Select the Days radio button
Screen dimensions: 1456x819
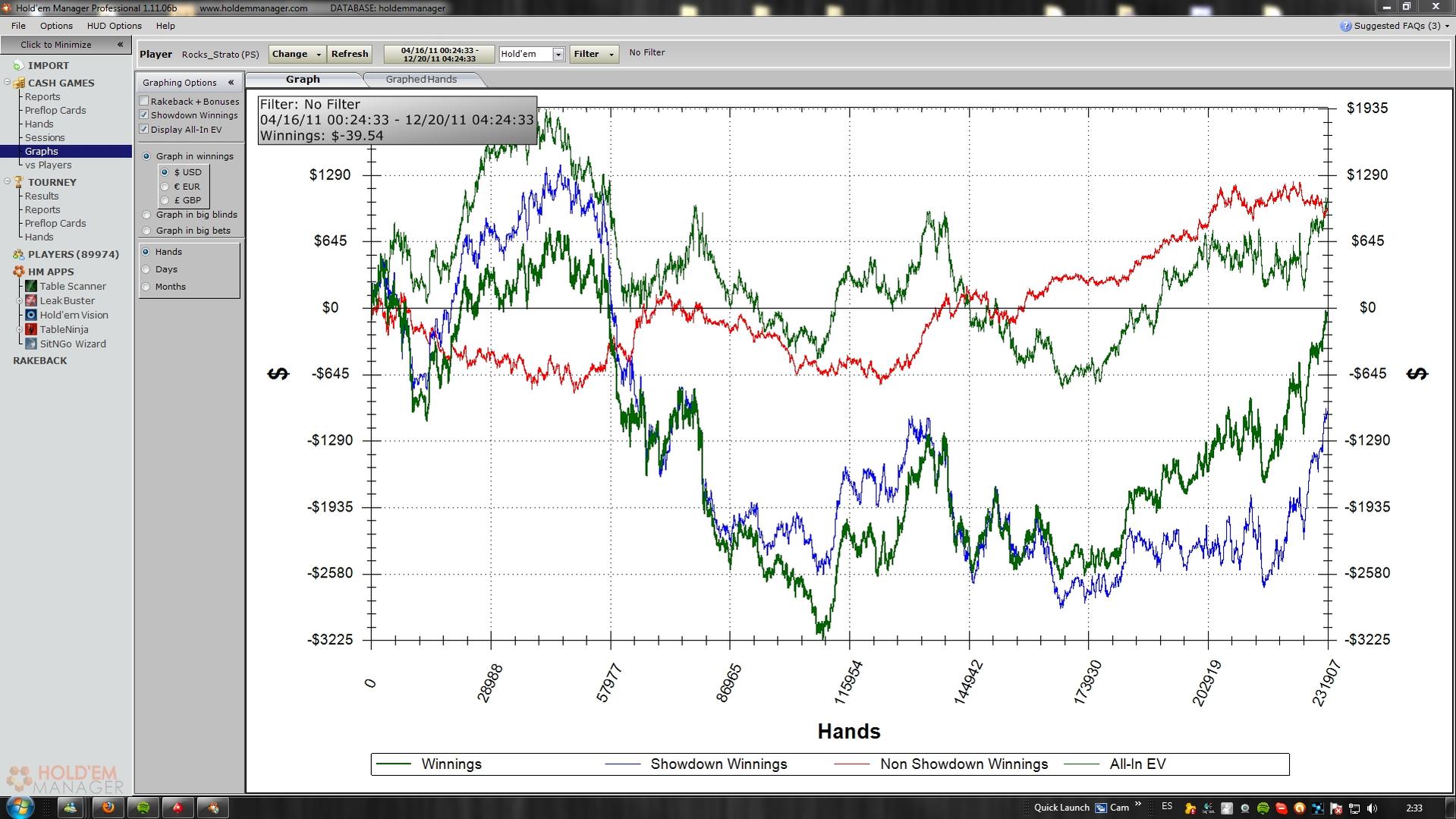pos(146,269)
